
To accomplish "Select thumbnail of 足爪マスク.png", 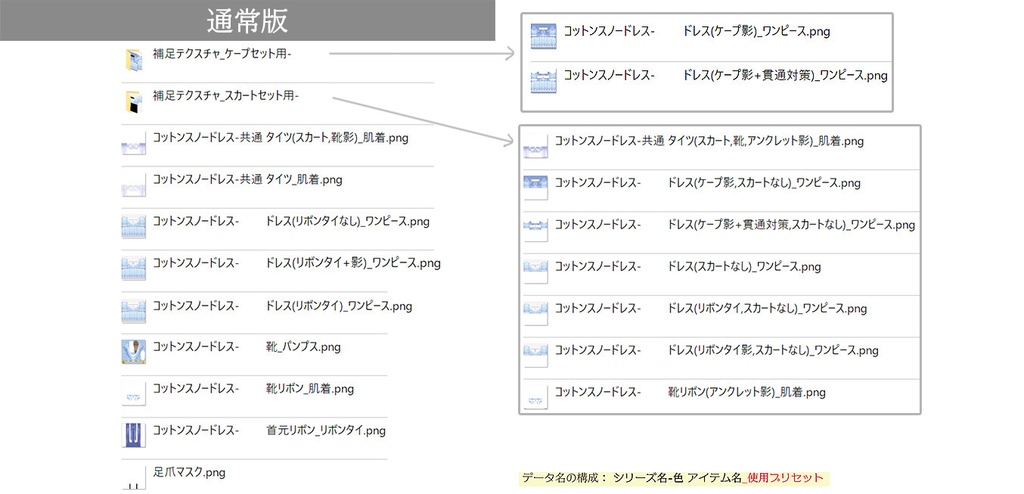I will tap(133, 478).
